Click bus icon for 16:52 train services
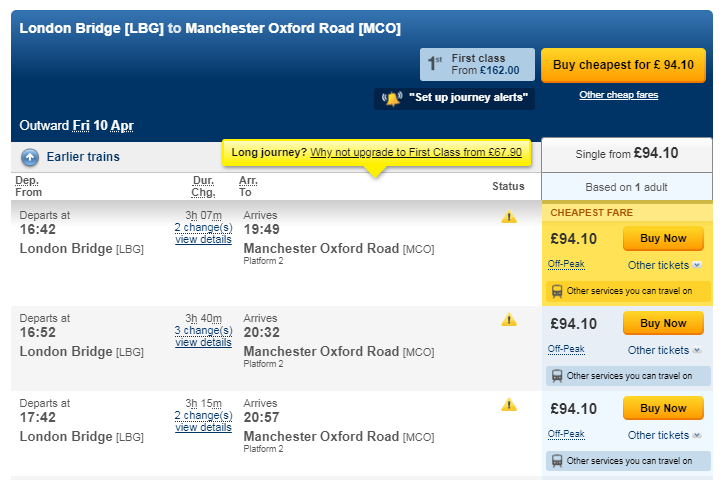 click(x=556, y=376)
